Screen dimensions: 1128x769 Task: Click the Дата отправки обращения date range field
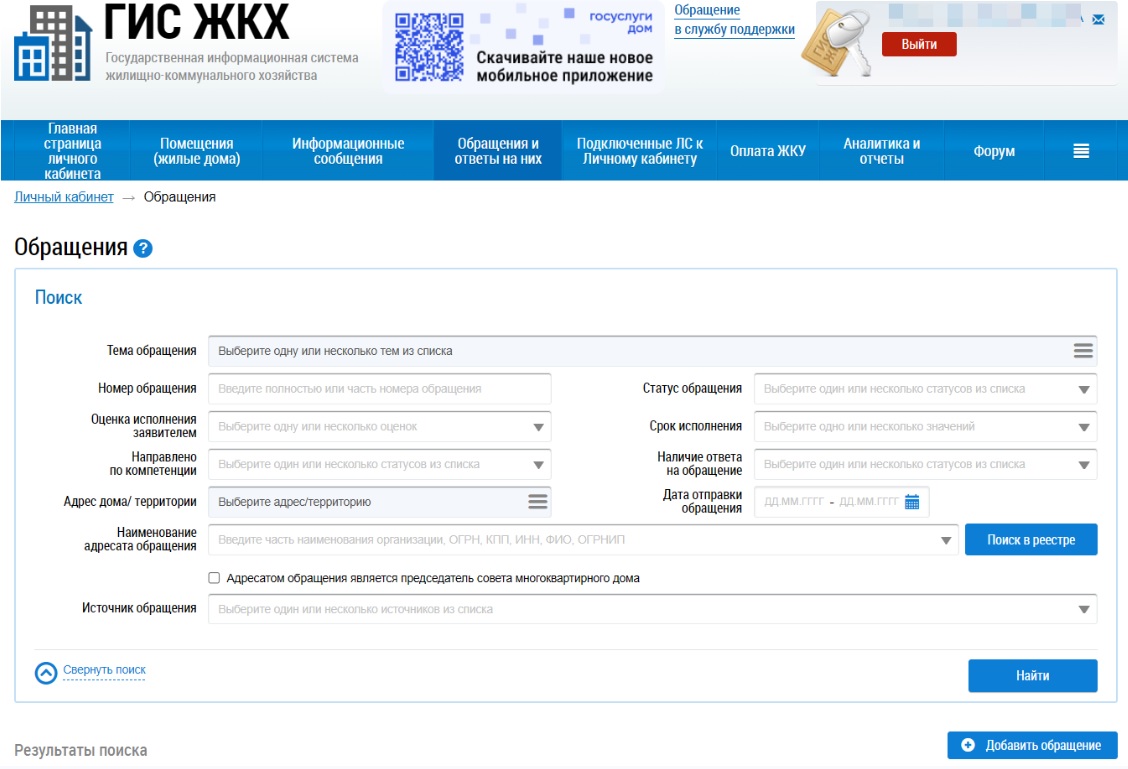(842, 502)
